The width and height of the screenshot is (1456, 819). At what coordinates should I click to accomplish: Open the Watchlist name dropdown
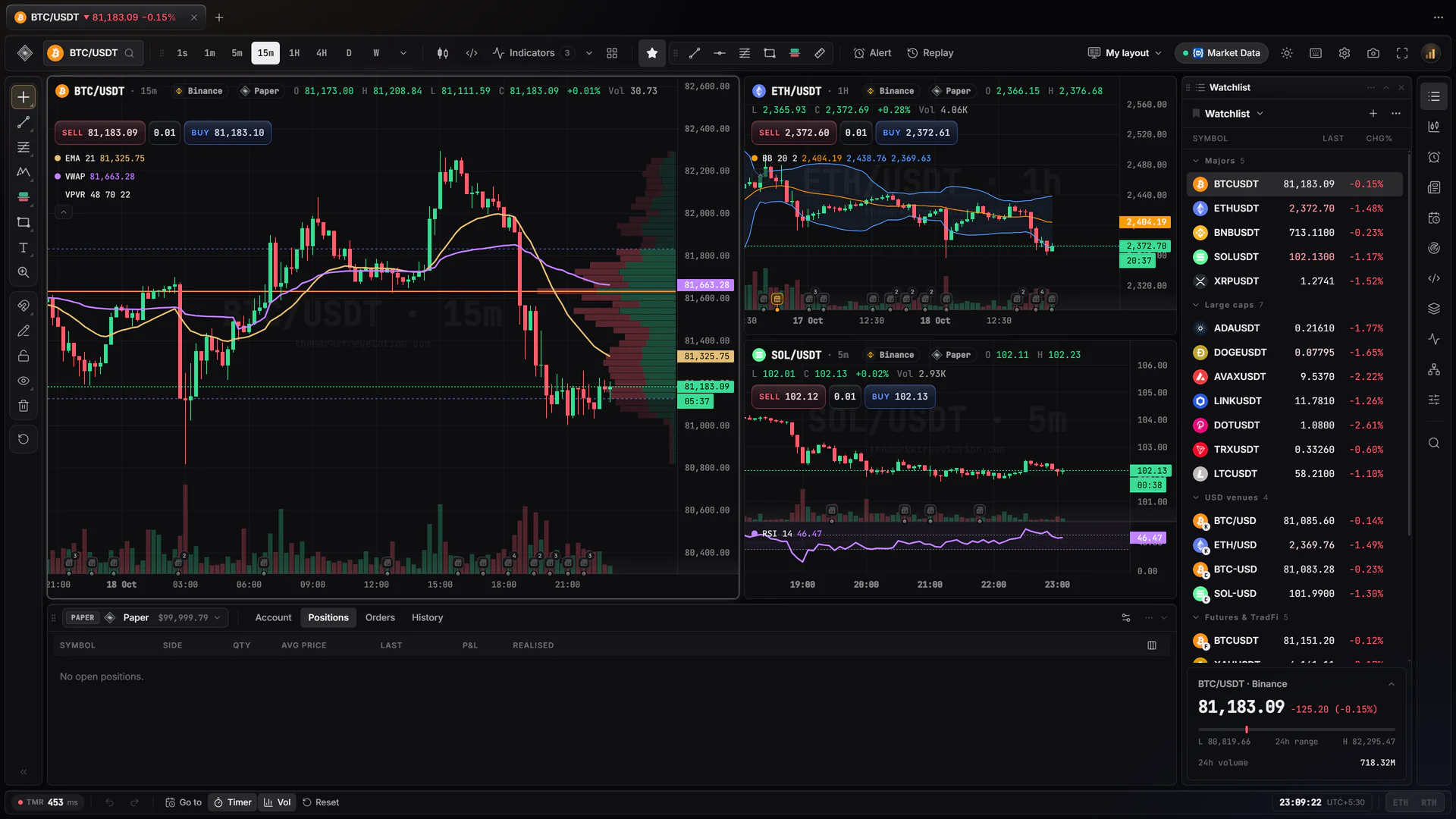(1234, 114)
